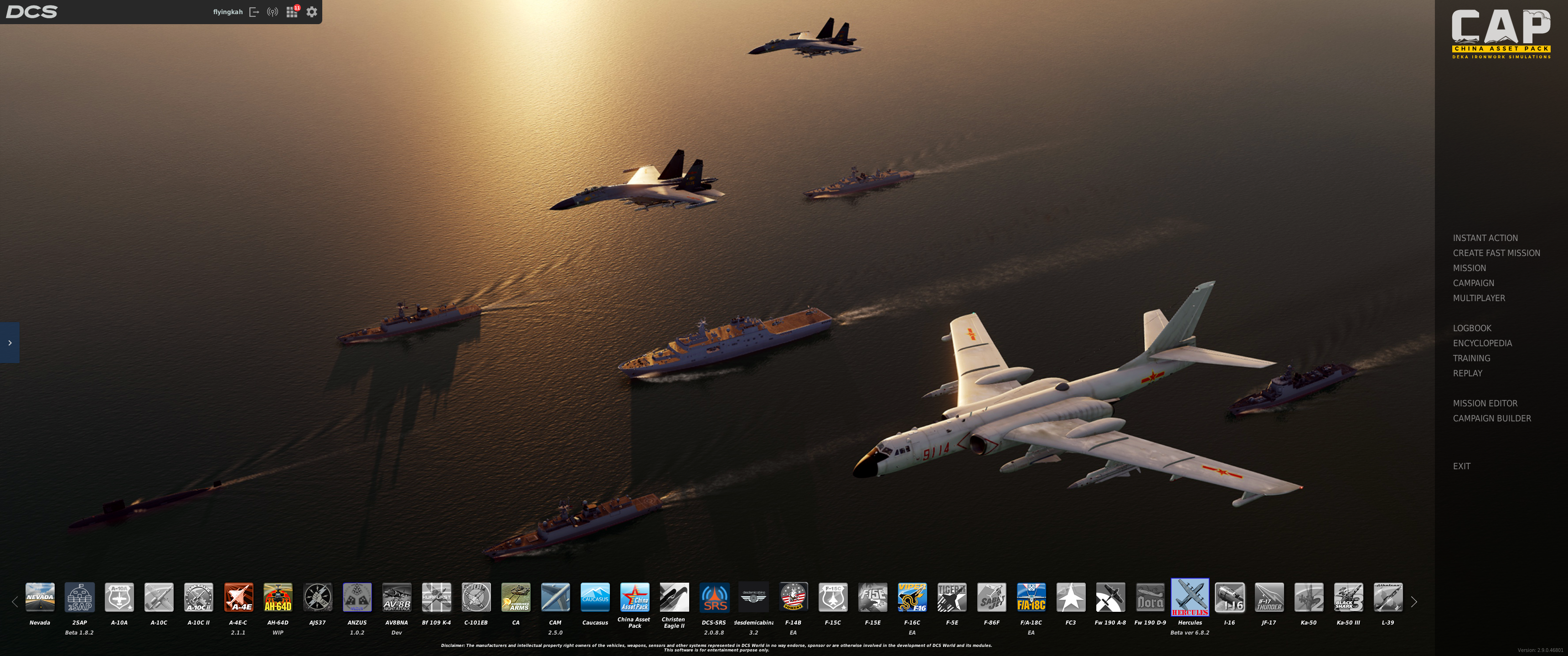
Task: Select the ANZUS module icon
Action: (x=357, y=597)
